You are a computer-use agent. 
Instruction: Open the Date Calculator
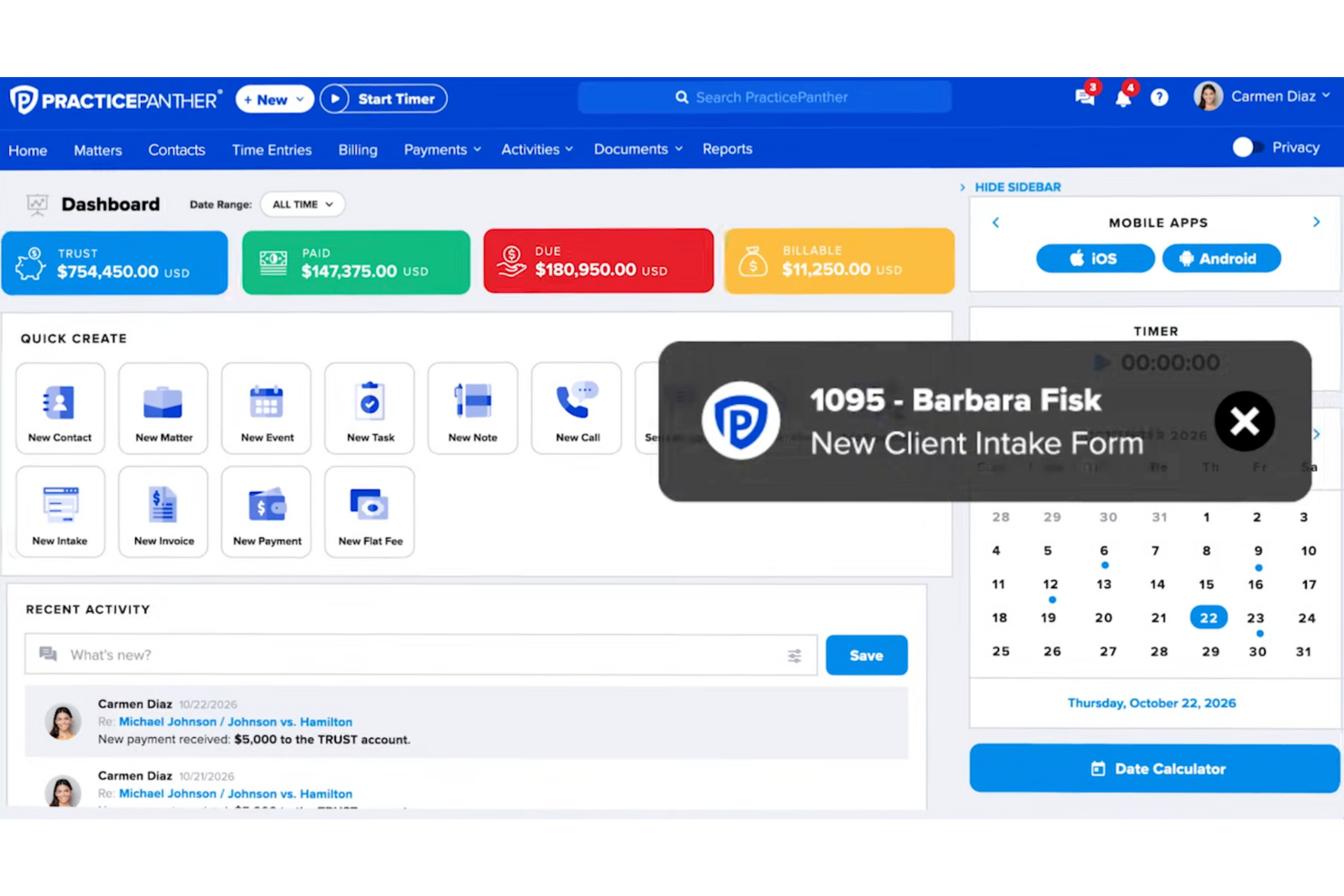pos(1155,768)
